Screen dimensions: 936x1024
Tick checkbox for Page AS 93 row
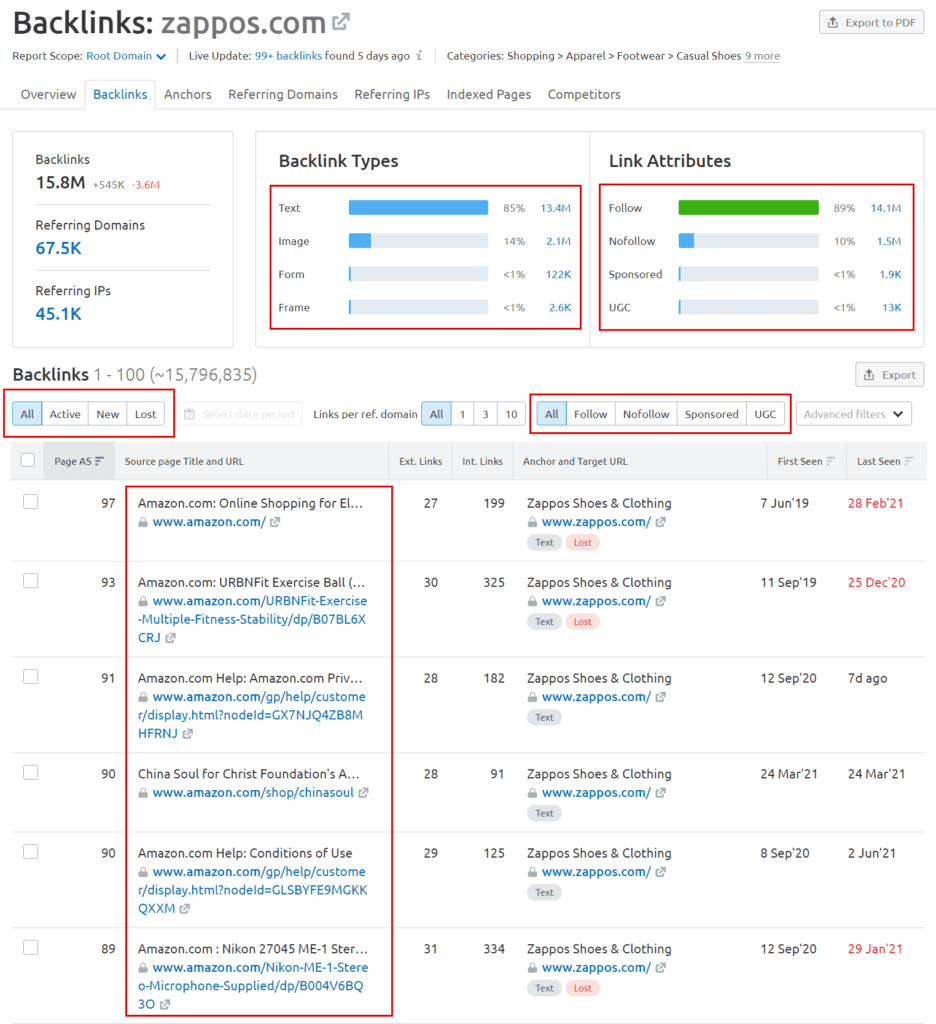(x=31, y=581)
